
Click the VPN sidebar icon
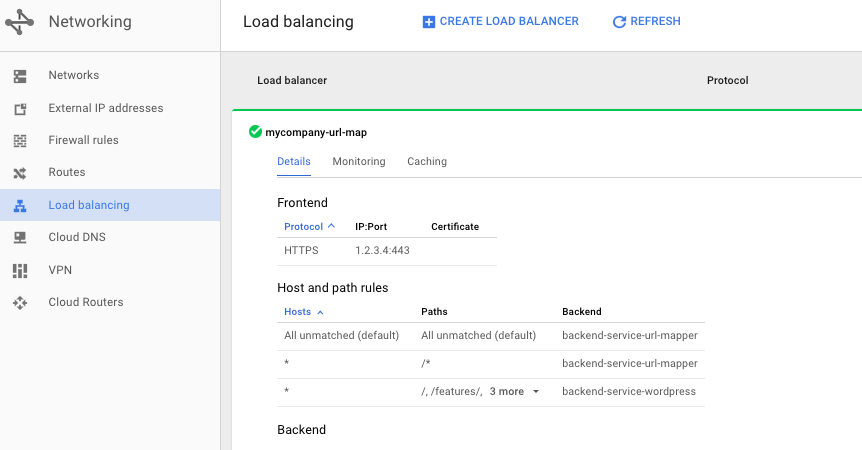(x=20, y=270)
